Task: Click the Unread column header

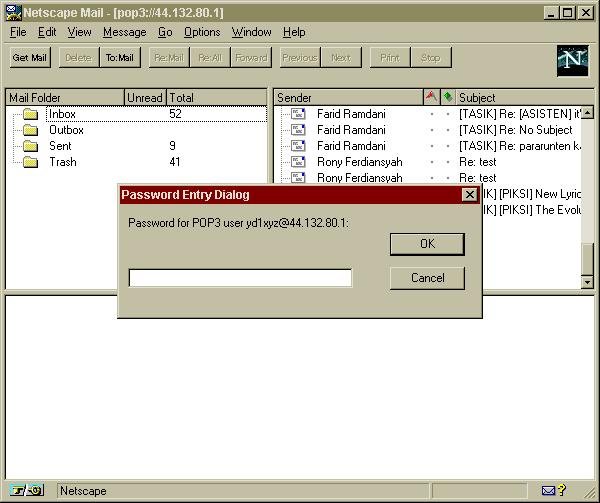Action: click(145, 98)
